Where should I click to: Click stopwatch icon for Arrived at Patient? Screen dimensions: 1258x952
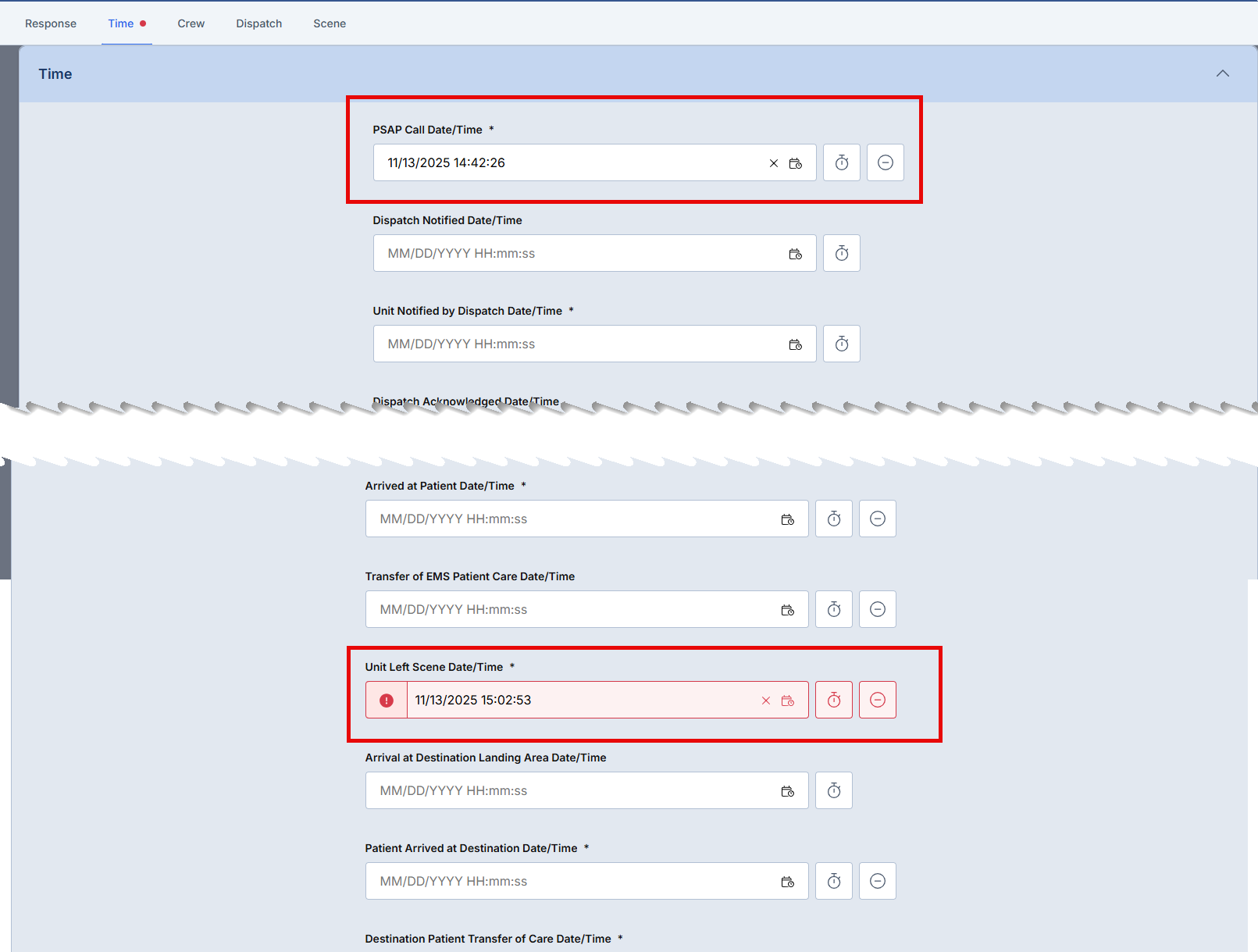point(833,519)
